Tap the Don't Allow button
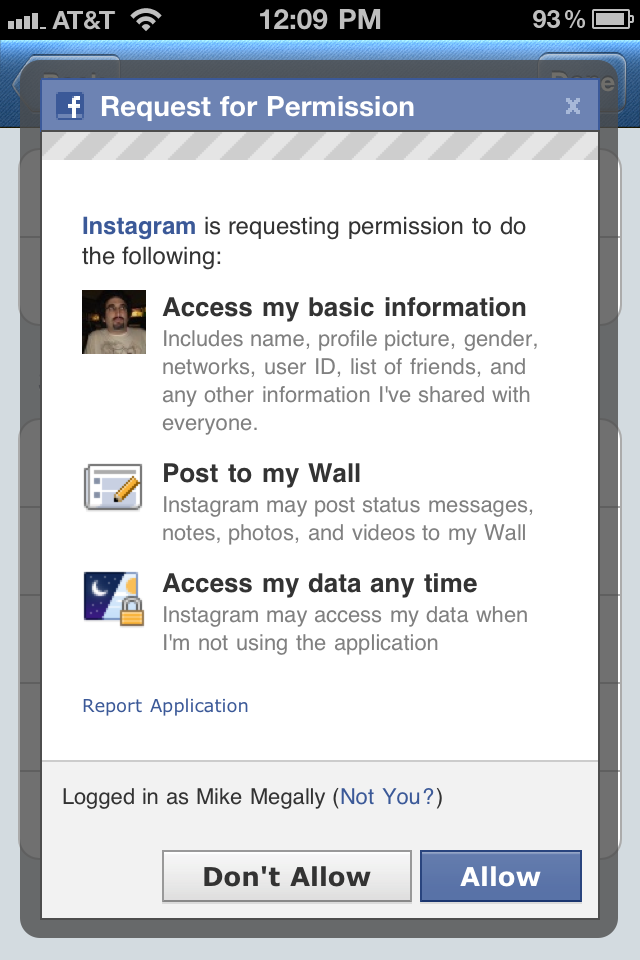 click(287, 876)
